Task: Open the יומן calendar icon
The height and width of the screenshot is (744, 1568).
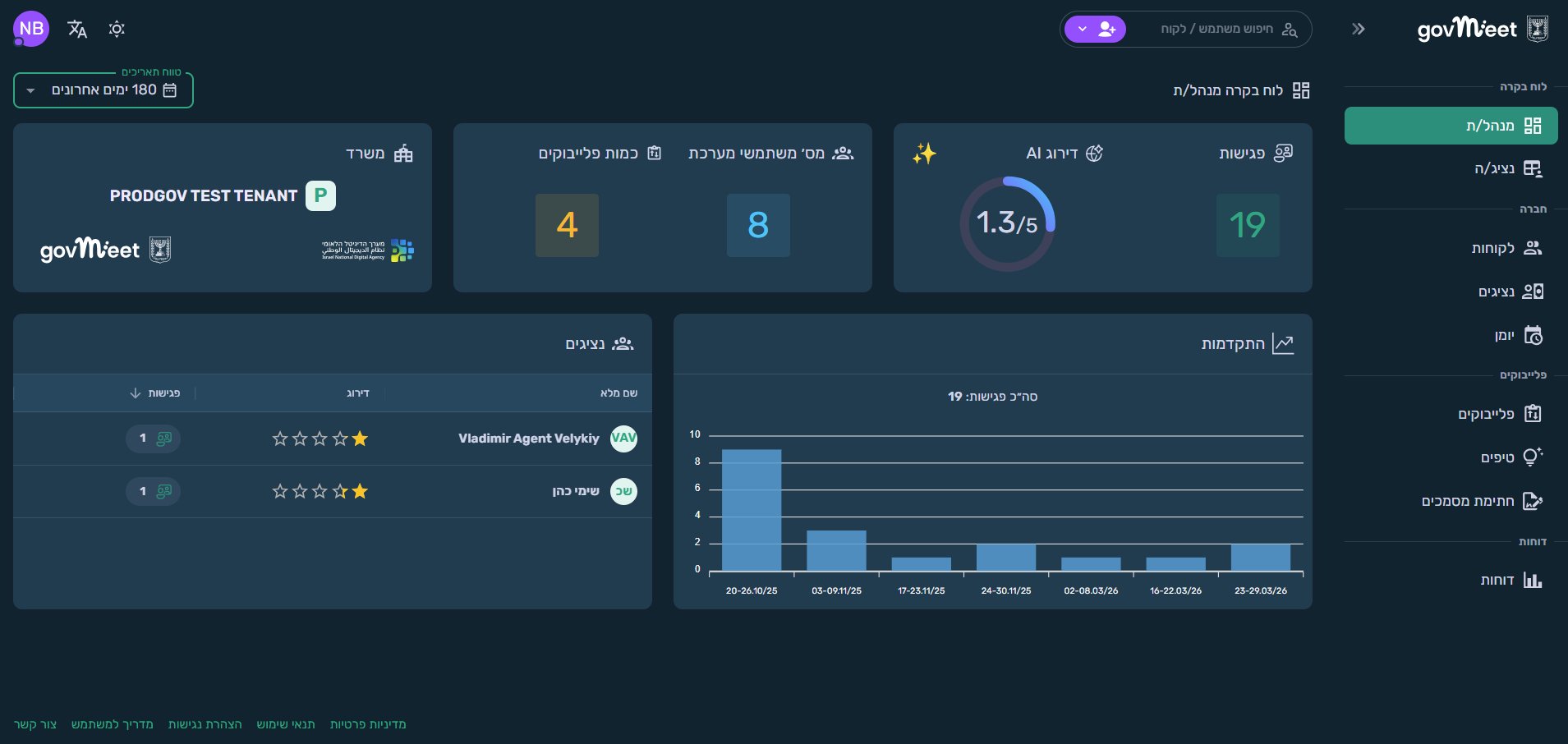Action: click(1533, 335)
